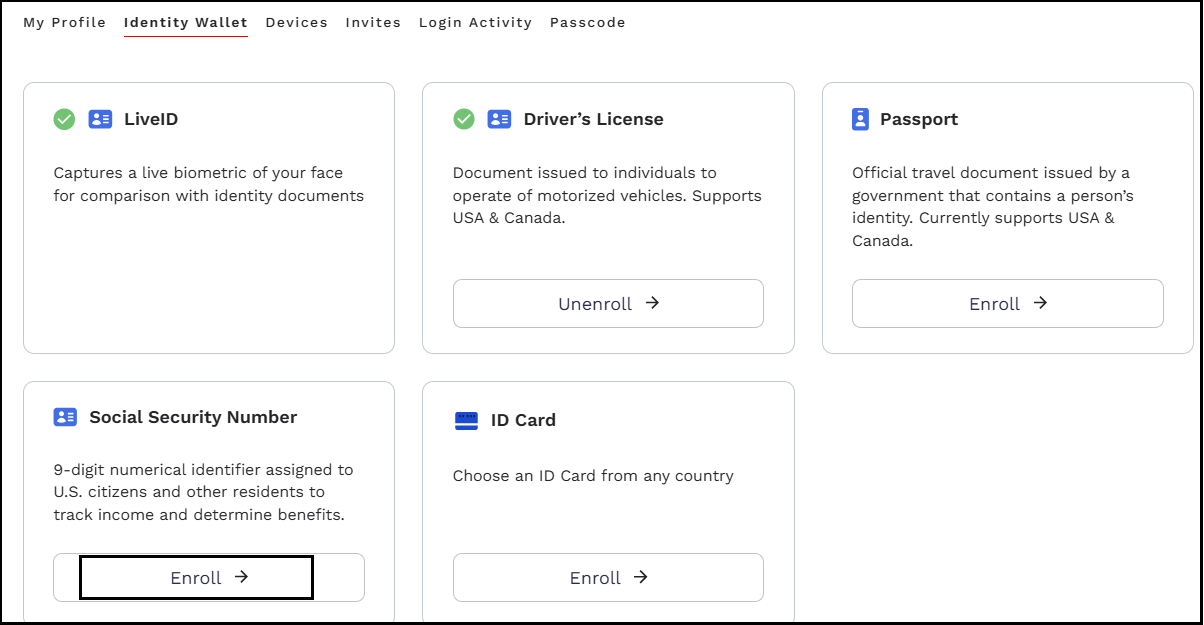
Task: Select the Identity Wallet tab
Action: coord(185,22)
